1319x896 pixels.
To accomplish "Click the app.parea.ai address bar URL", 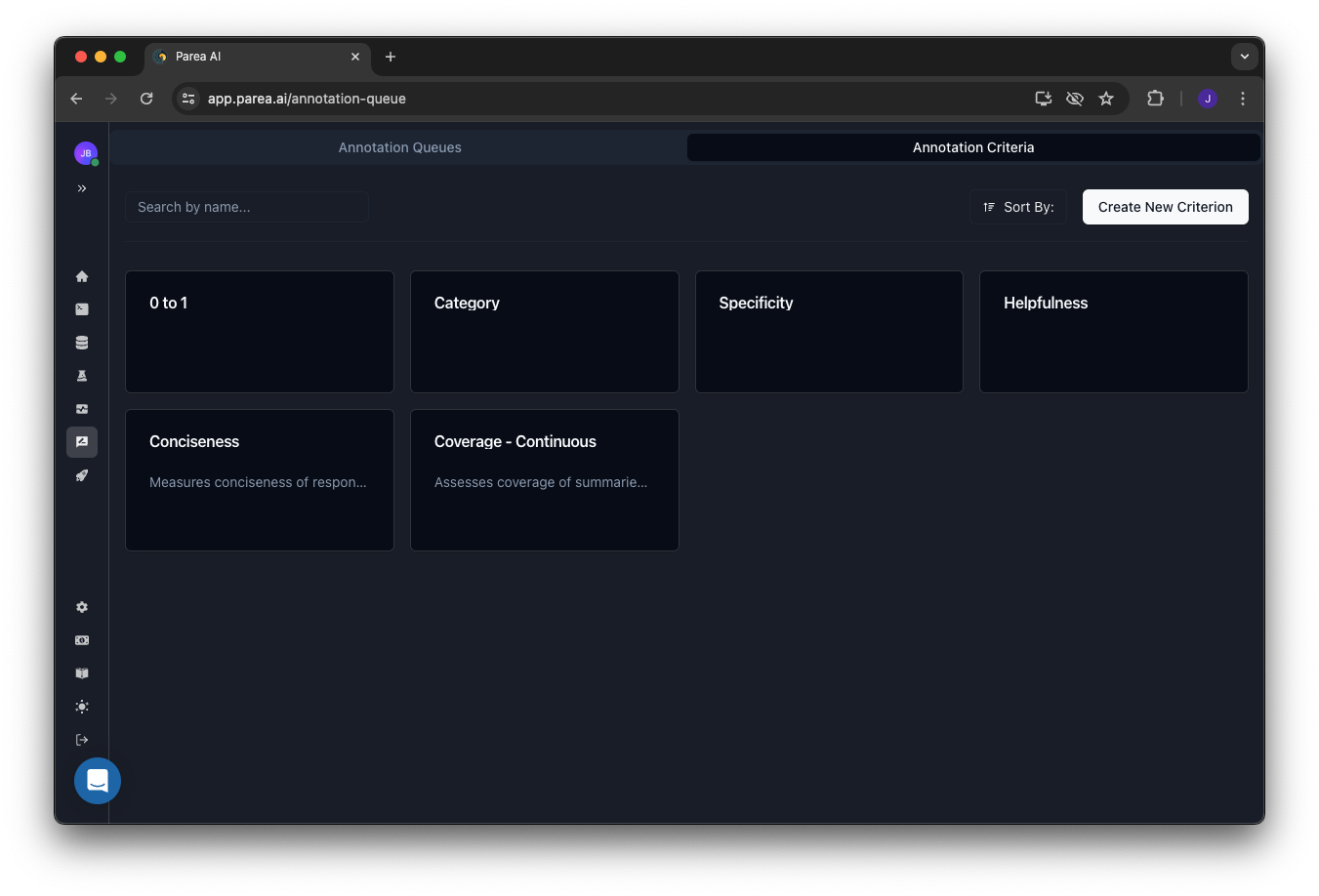I will tap(307, 99).
